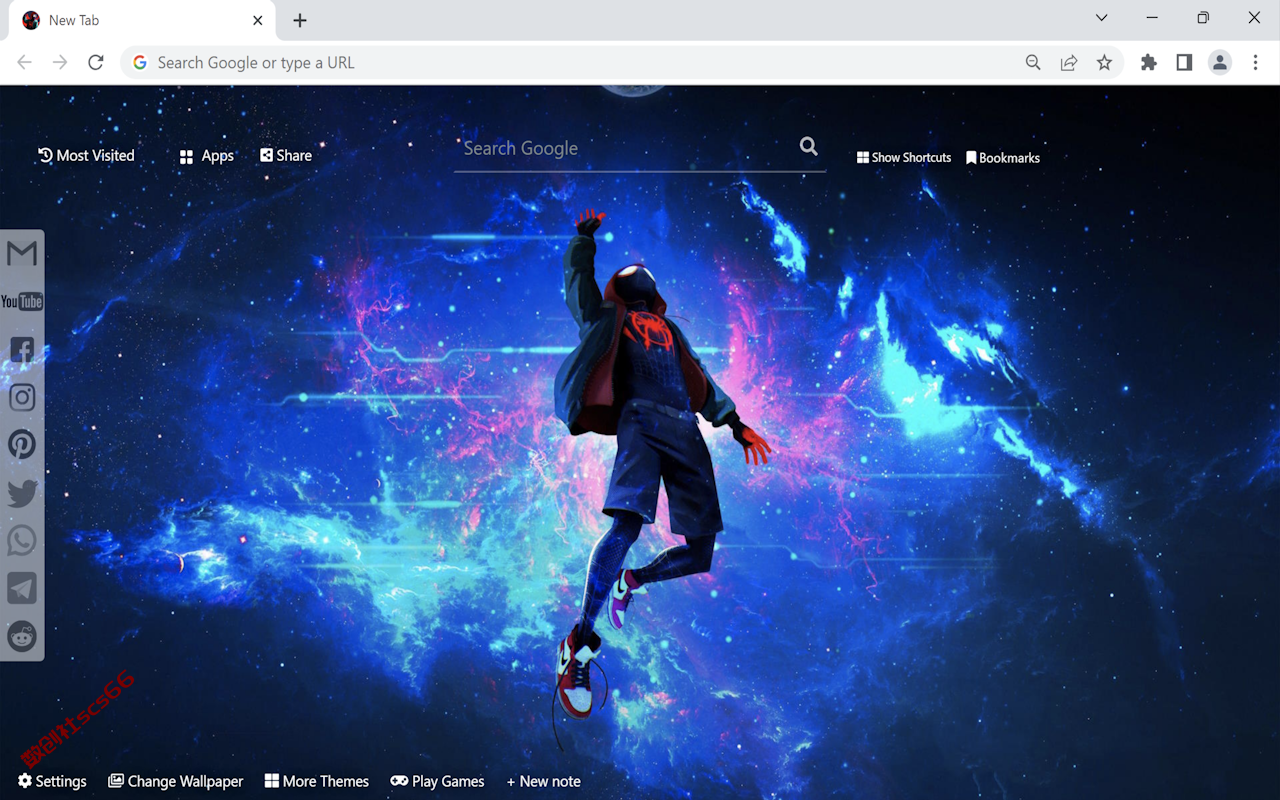Bookmark this tab with the star

coord(1104,63)
